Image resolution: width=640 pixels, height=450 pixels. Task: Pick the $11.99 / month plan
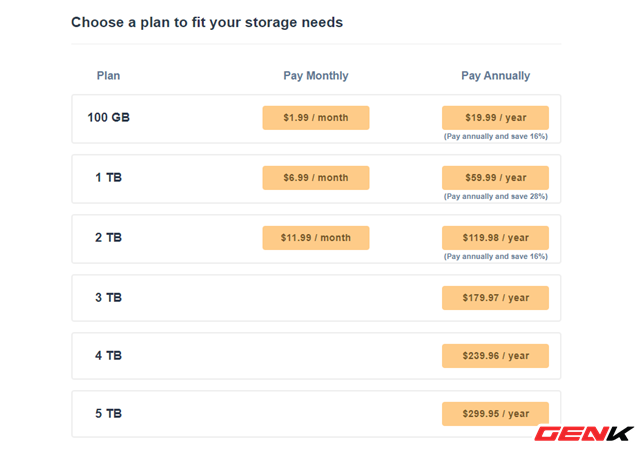[x=315, y=238]
